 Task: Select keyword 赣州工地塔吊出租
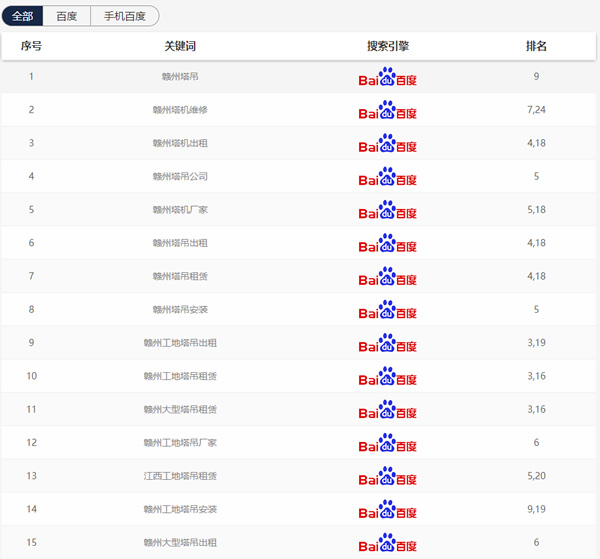180,343
